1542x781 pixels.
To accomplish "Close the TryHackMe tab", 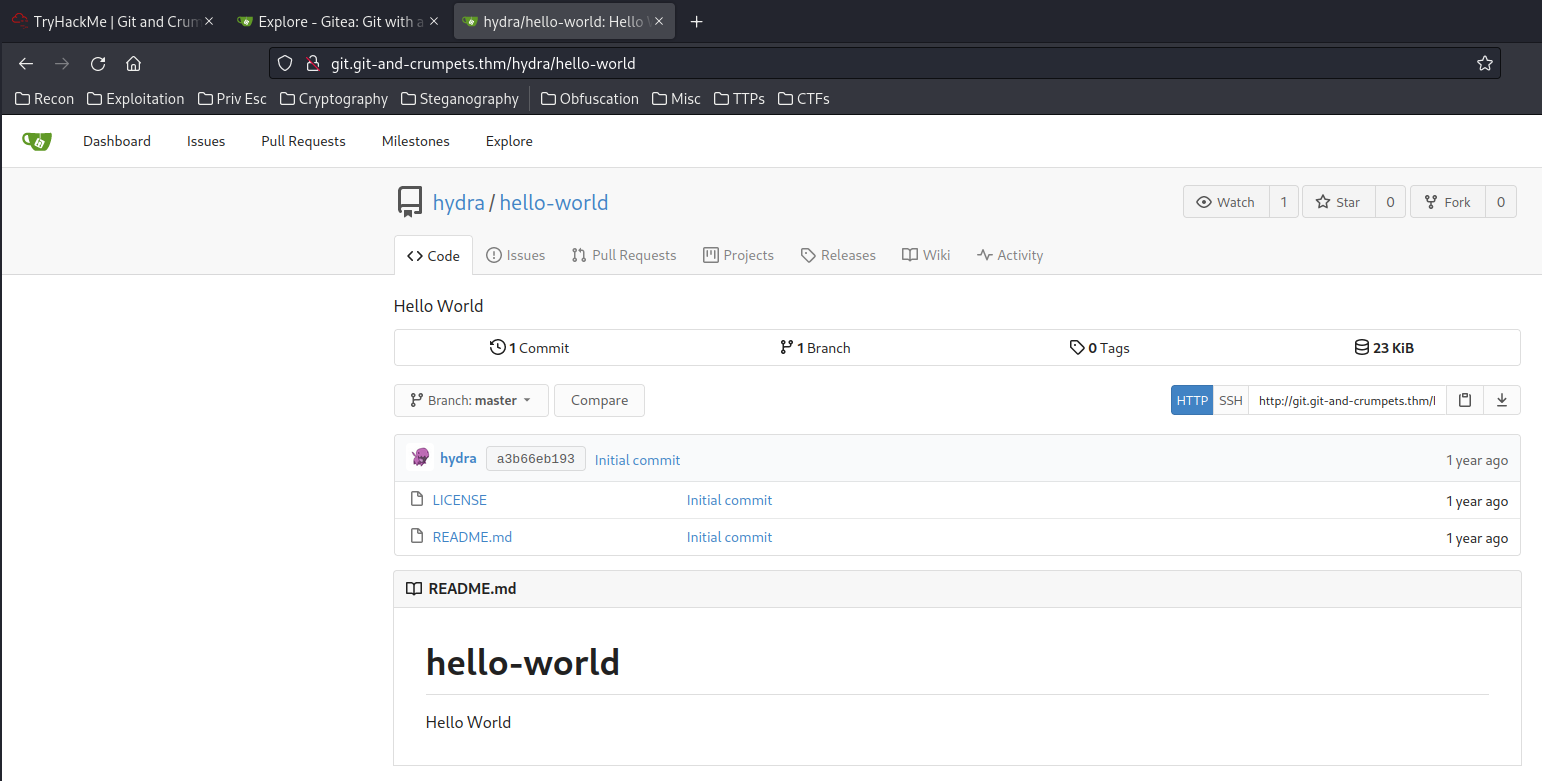I will (x=209, y=22).
